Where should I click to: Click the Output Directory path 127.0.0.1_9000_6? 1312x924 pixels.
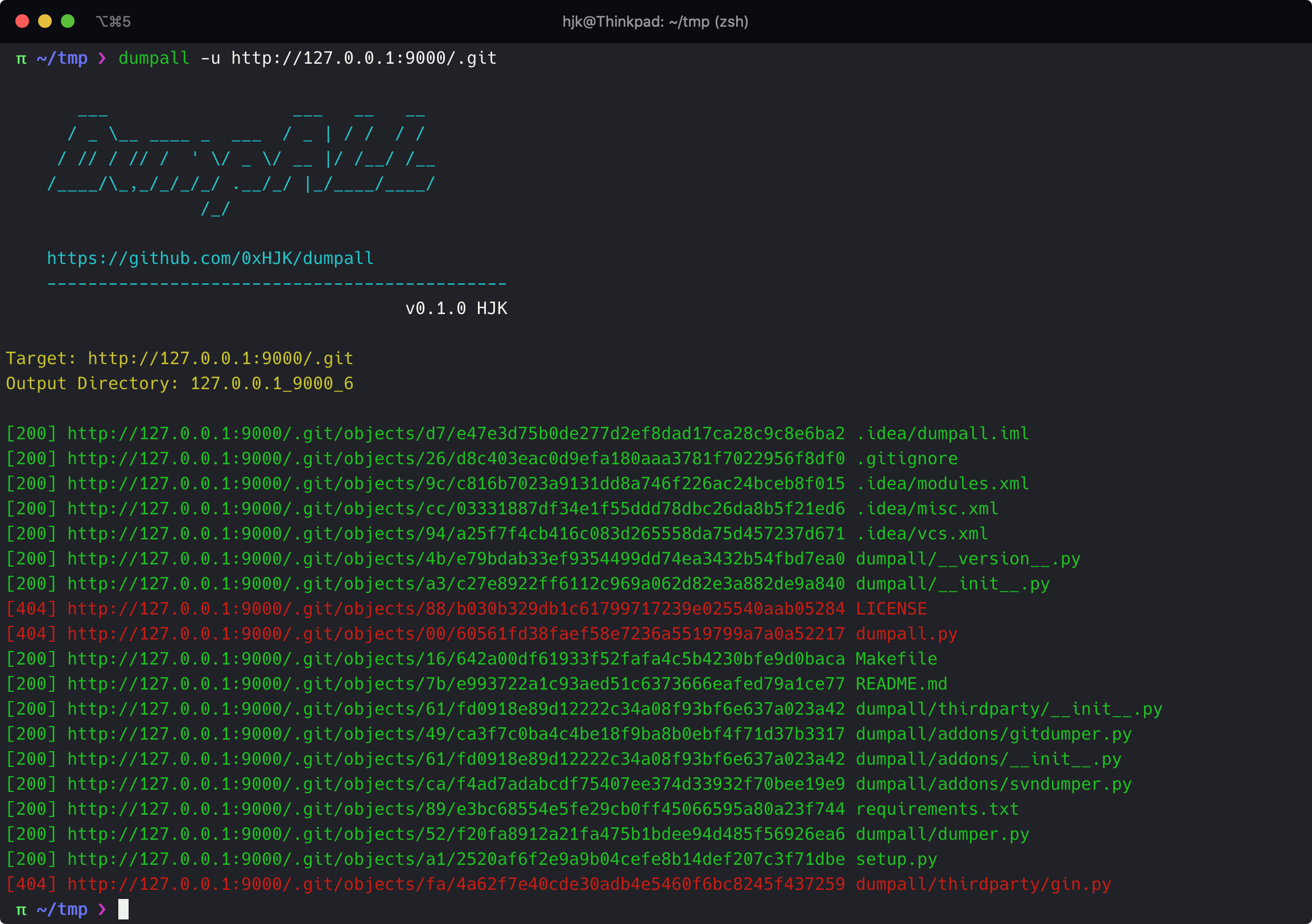pos(273,383)
